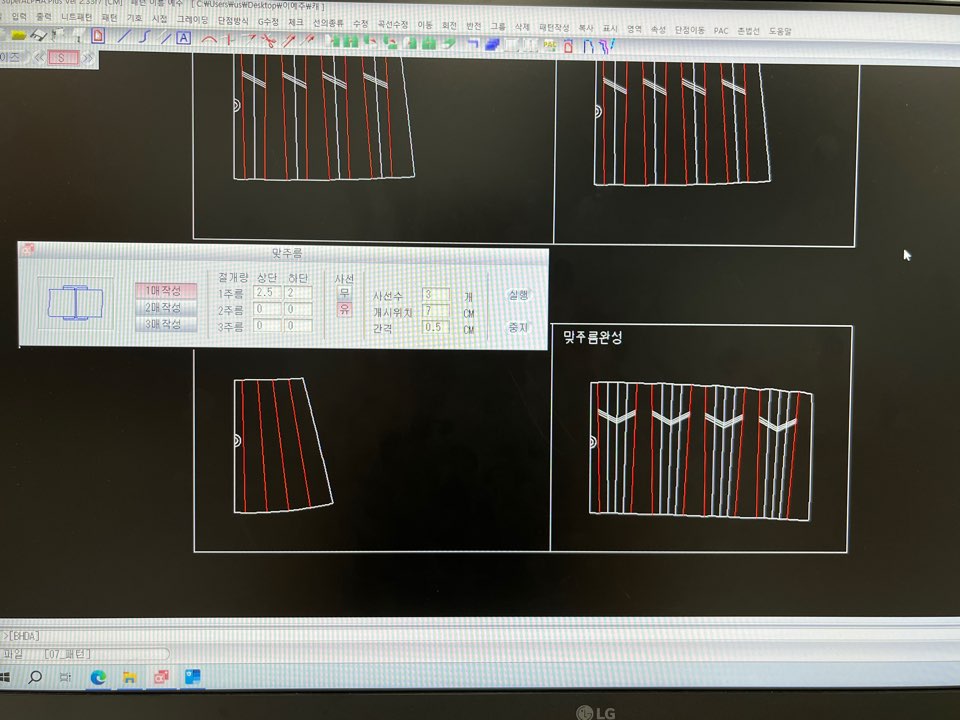This screenshot has height=720, width=960.
Task: Click the 1주름 상단 value field
Action: (x=266, y=293)
